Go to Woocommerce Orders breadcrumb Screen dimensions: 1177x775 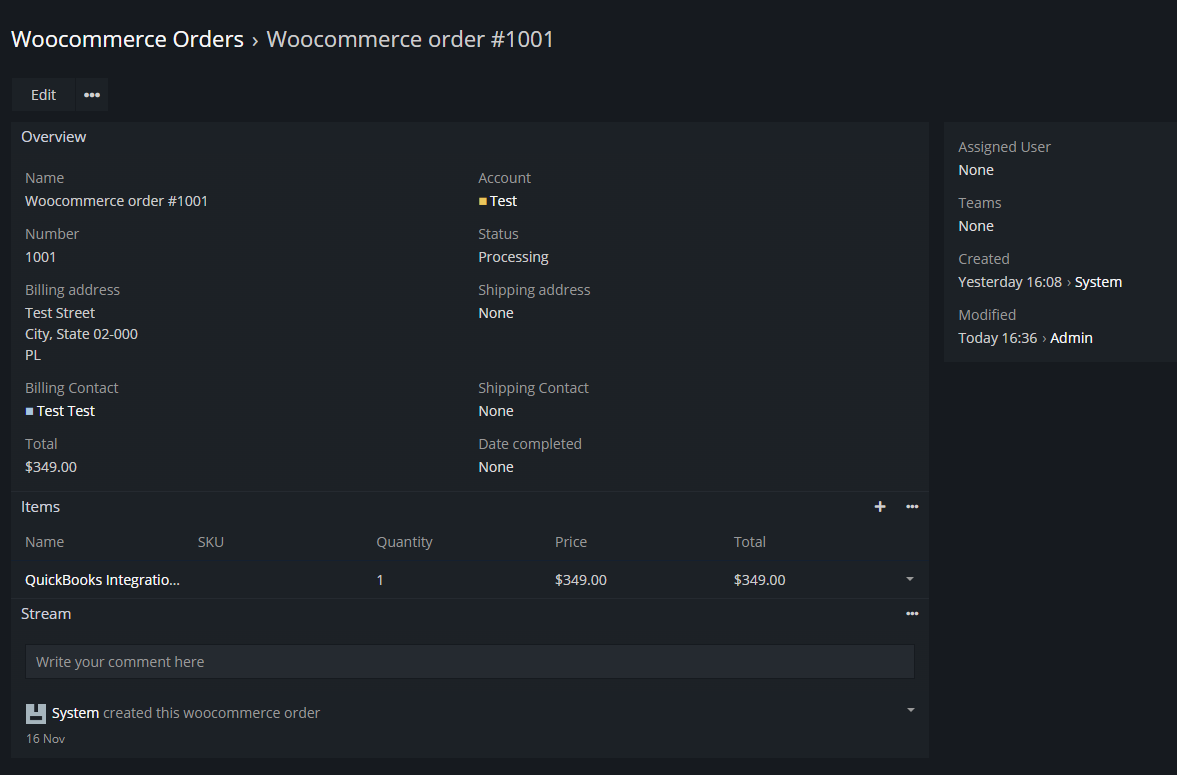click(128, 39)
